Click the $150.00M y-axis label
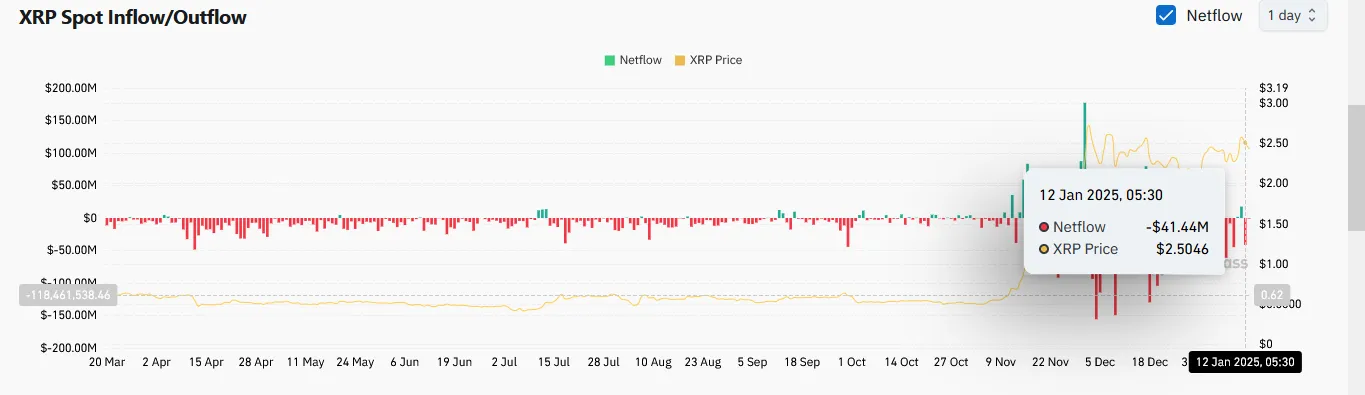 click(70, 120)
